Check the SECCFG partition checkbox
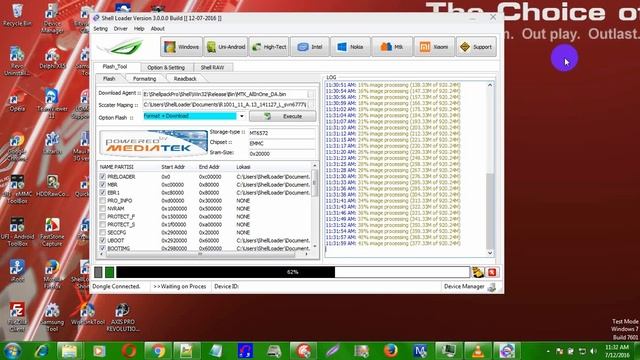This screenshot has width=640, height=360. click(x=102, y=232)
